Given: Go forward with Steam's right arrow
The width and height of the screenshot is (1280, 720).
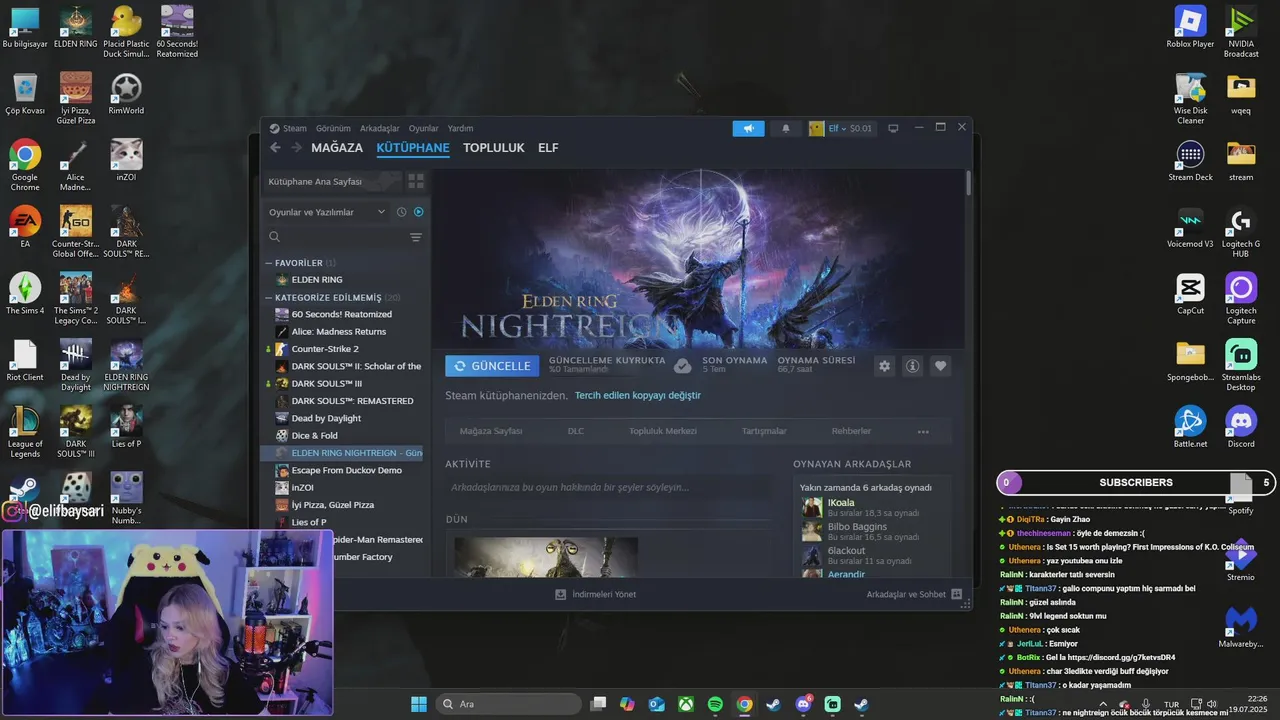Looking at the screenshot, I should point(296,147).
